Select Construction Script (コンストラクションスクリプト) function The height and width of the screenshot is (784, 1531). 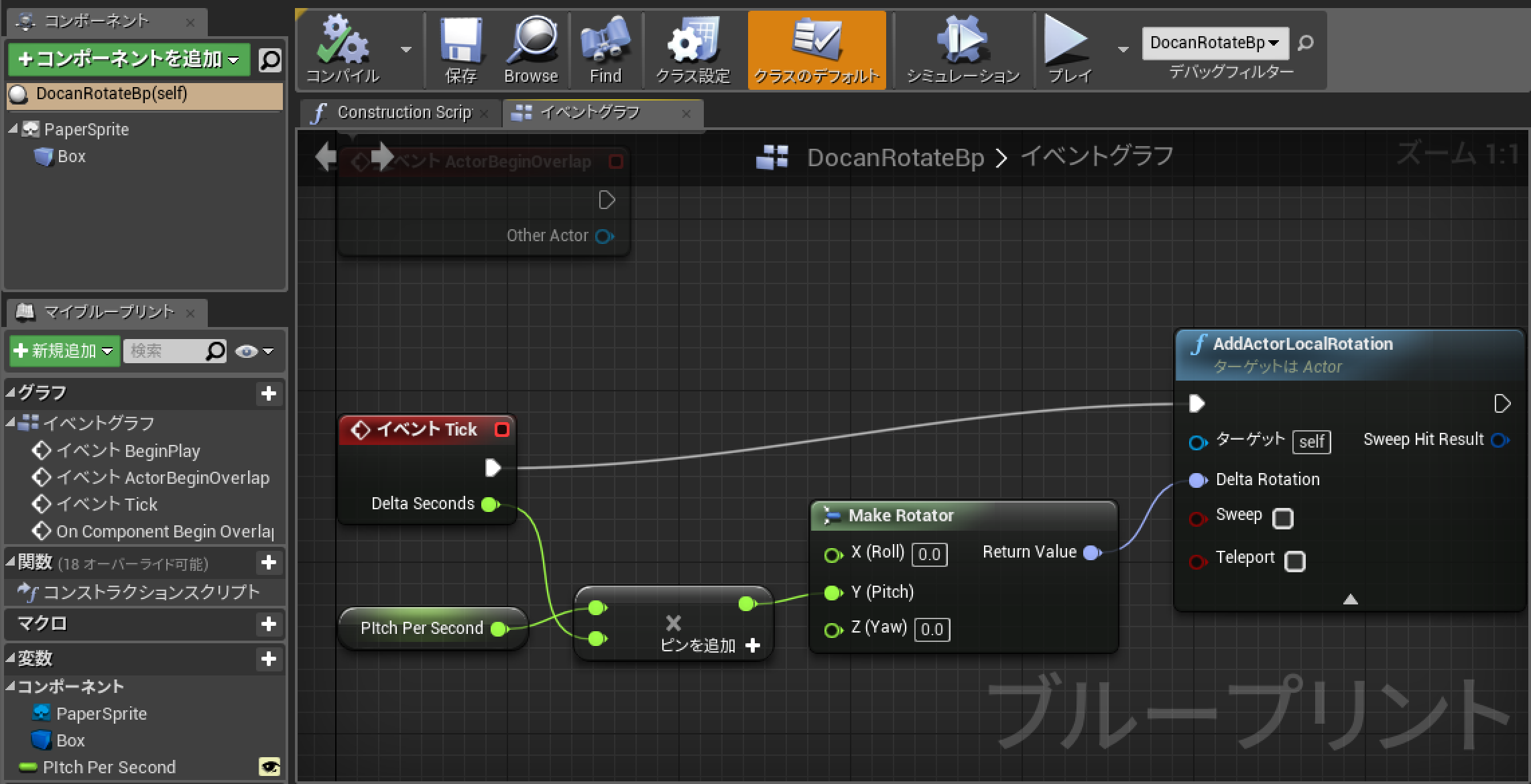coord(139,592)
